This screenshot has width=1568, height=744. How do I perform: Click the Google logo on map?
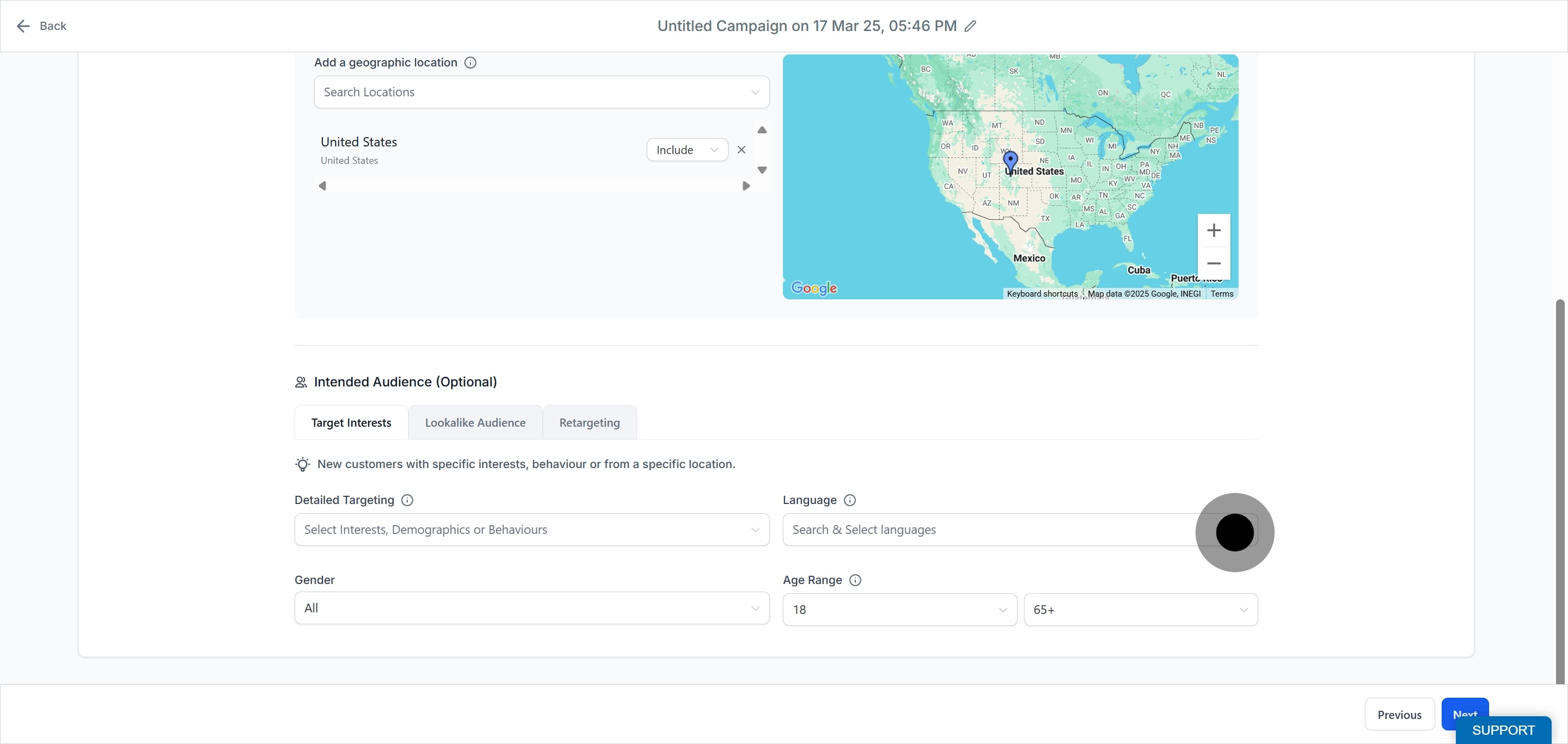point(814,288)
